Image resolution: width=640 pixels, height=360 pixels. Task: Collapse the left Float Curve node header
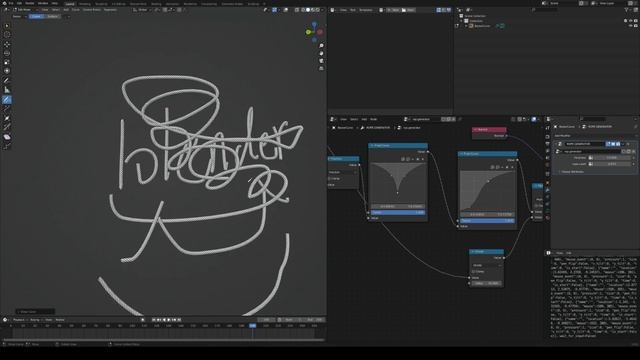(372, 146)
